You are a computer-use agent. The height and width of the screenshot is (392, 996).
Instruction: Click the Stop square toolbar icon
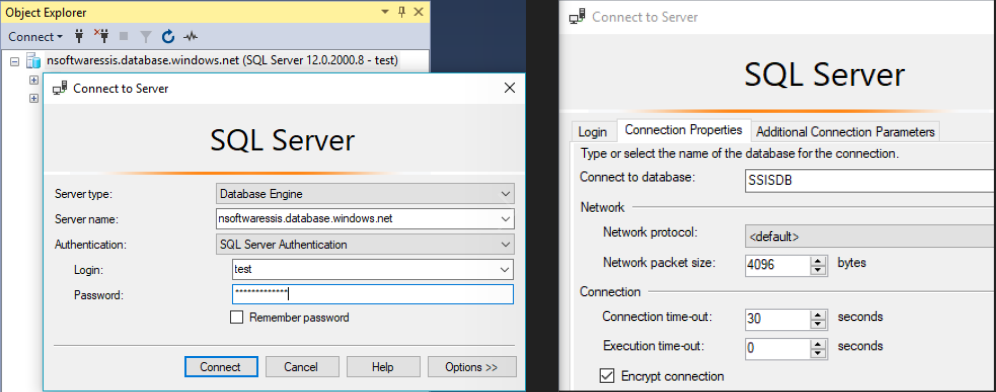[123, 37]
